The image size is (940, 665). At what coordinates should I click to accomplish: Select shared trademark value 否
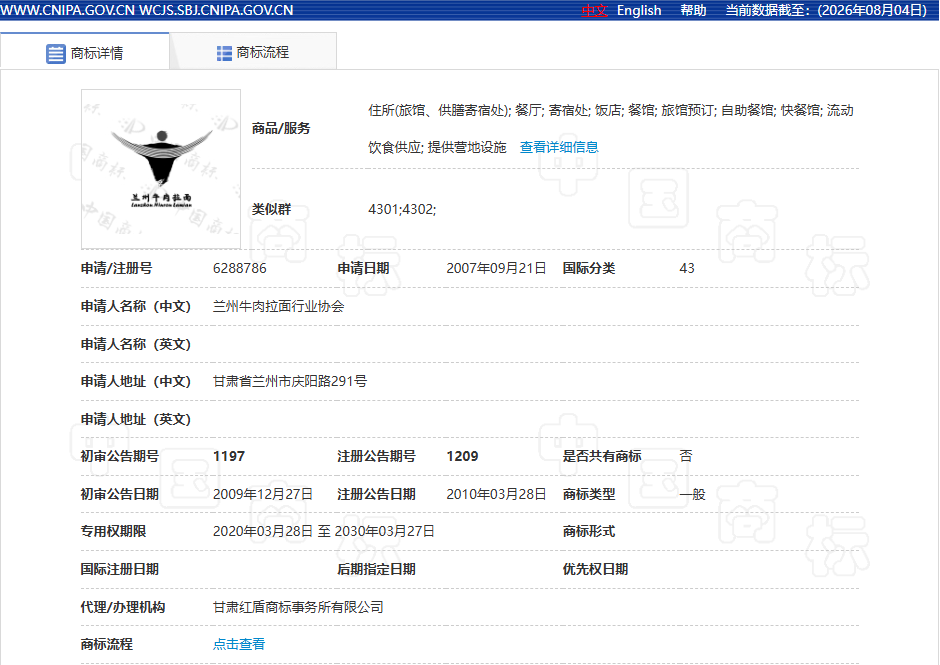point(686,456)
